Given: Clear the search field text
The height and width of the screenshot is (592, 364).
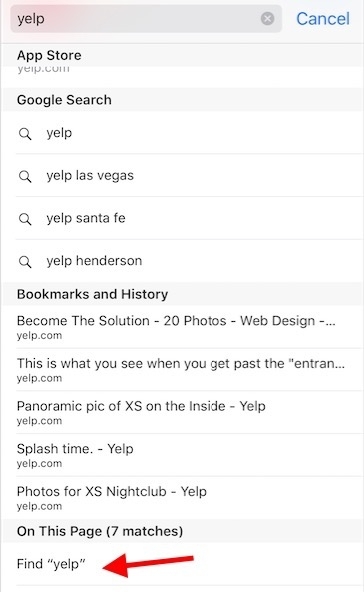Looking at the screenshot, I should point(267,18).
